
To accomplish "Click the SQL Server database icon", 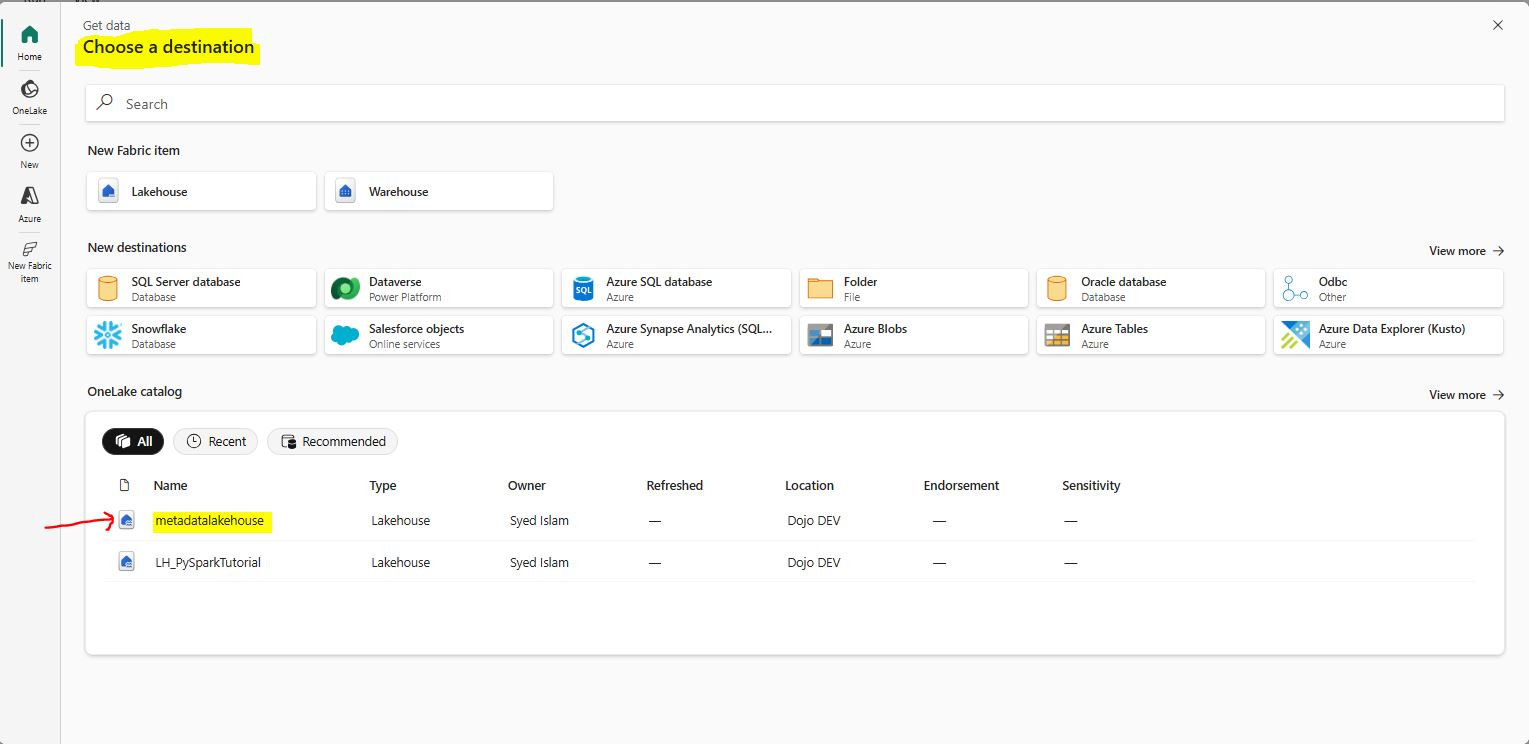I will pyautogui.click(x=108, y=289).
